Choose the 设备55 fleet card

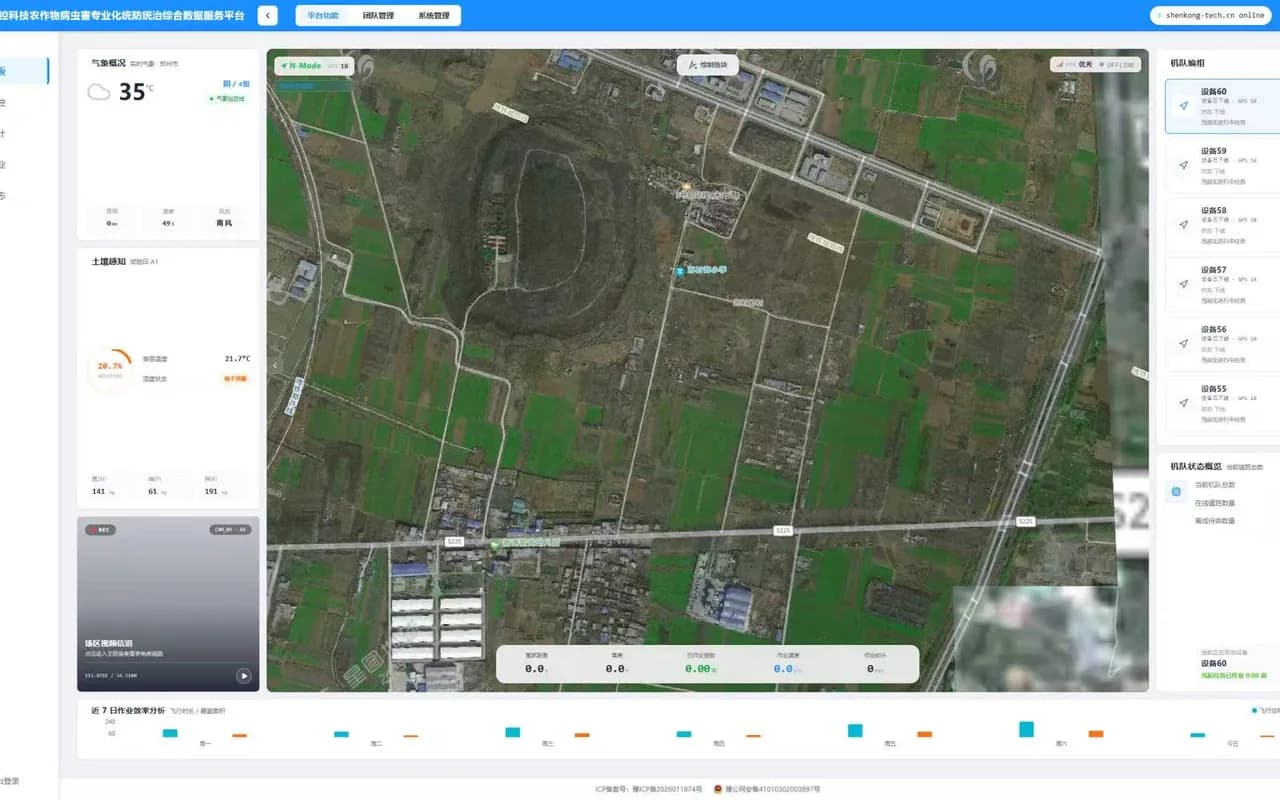point(1224,403)
